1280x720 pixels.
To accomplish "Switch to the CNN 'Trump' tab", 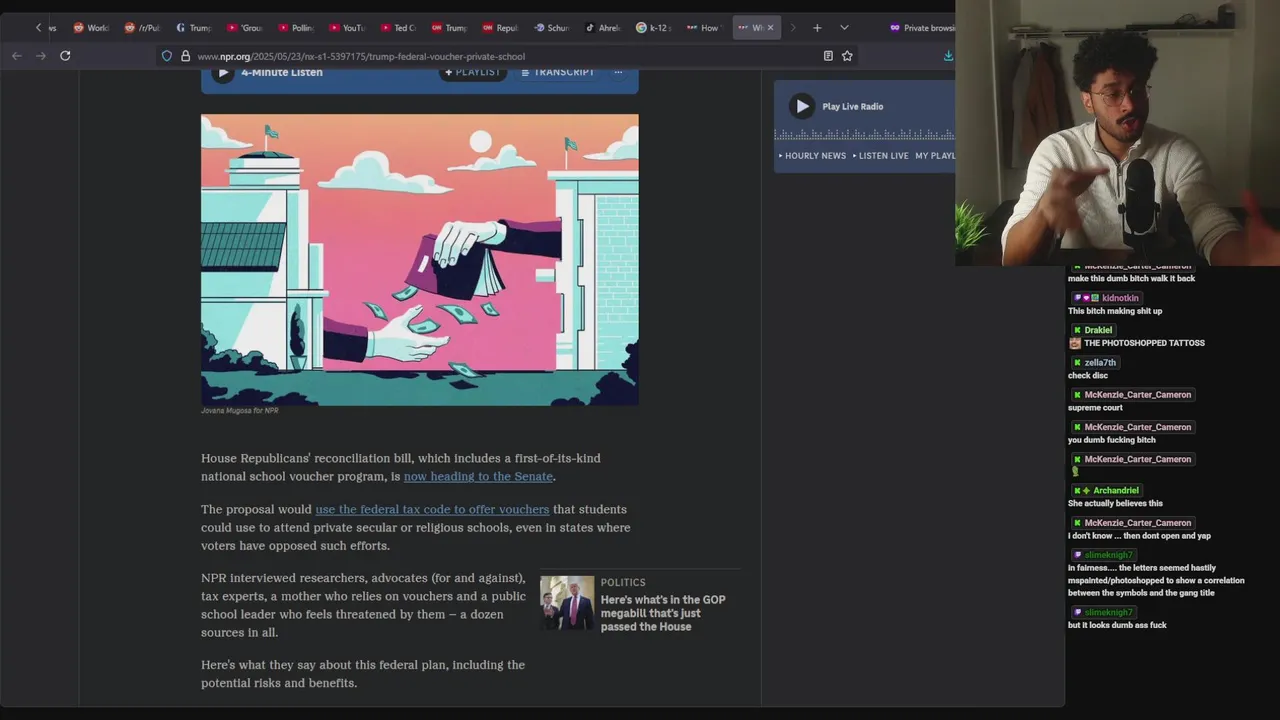I will click(x=448, y=28).
